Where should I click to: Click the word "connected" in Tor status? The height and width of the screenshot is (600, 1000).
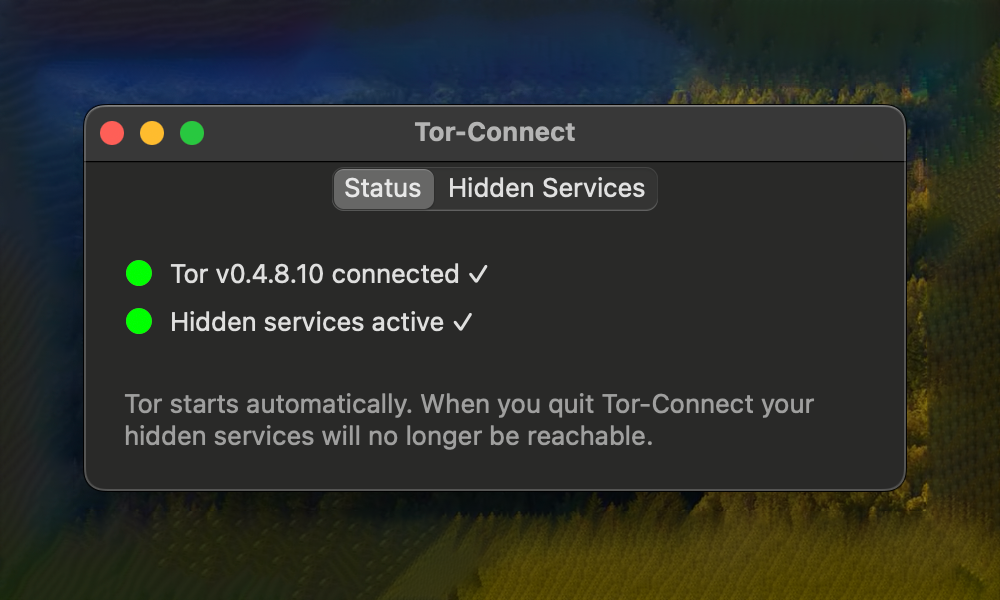pyautogui.click(x=395, y=274)
